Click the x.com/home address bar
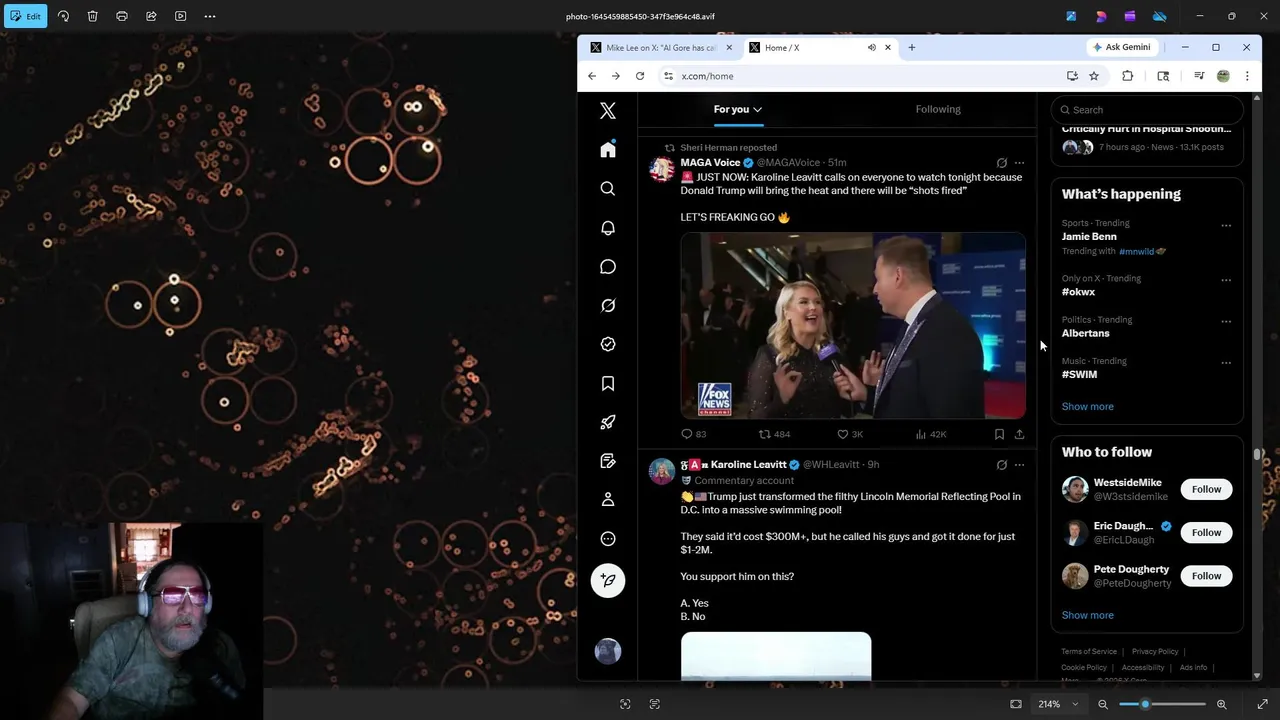 tap(860, 76)
